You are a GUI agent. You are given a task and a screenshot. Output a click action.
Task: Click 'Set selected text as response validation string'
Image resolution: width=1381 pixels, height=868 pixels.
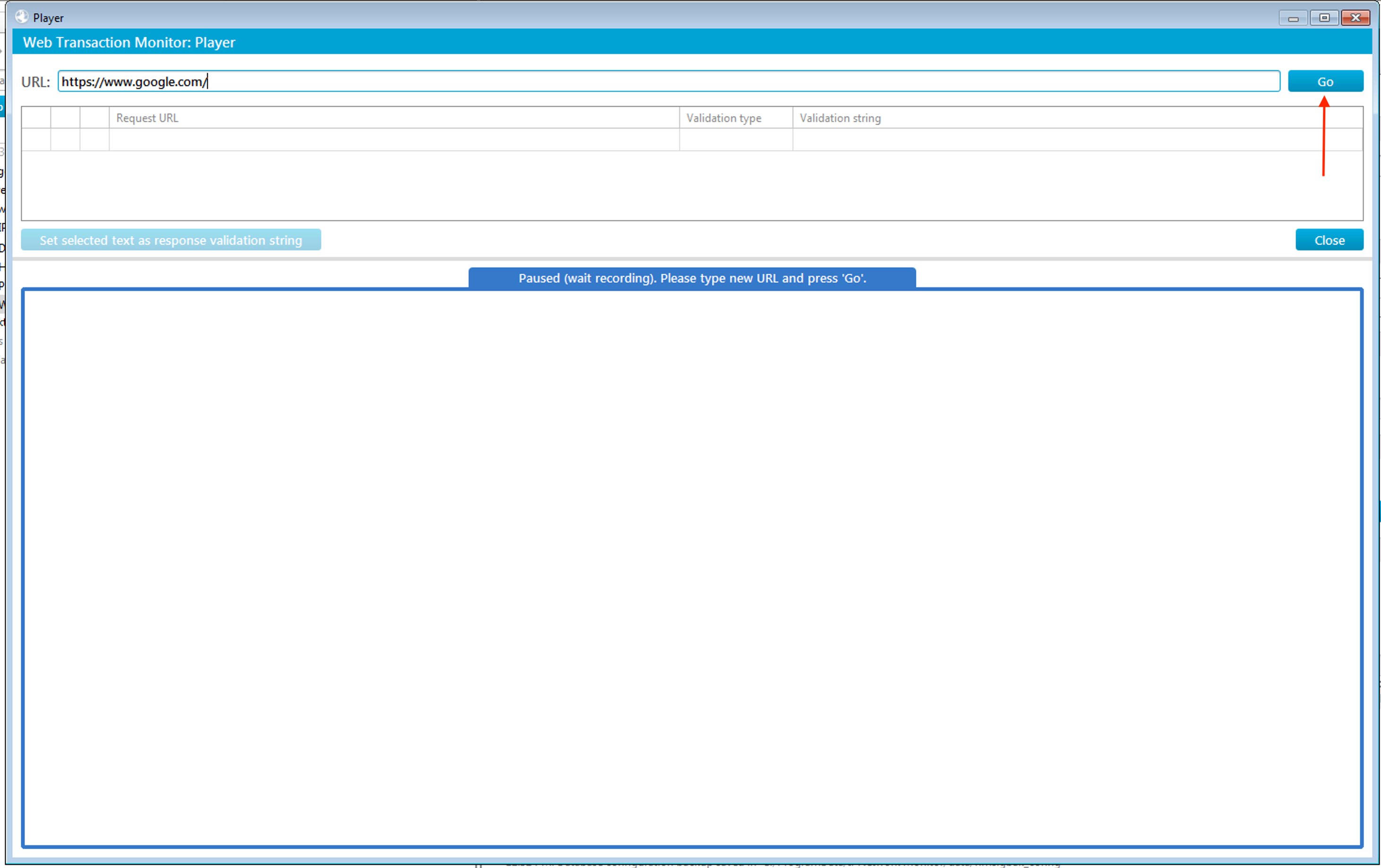pos(171,240)
